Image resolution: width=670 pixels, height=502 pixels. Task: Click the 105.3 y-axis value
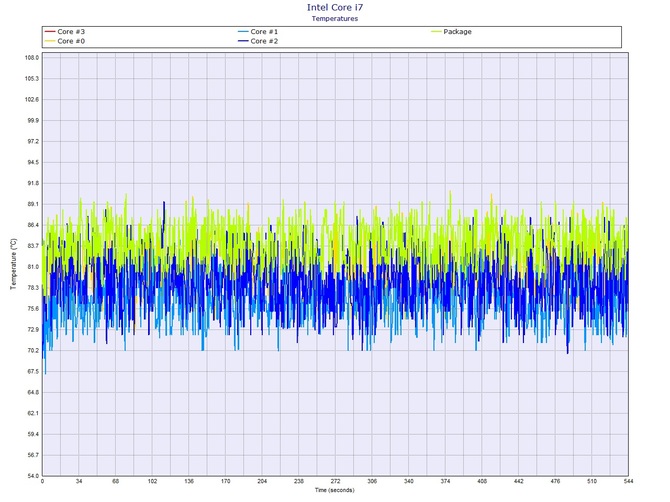(x=32, y=79)
